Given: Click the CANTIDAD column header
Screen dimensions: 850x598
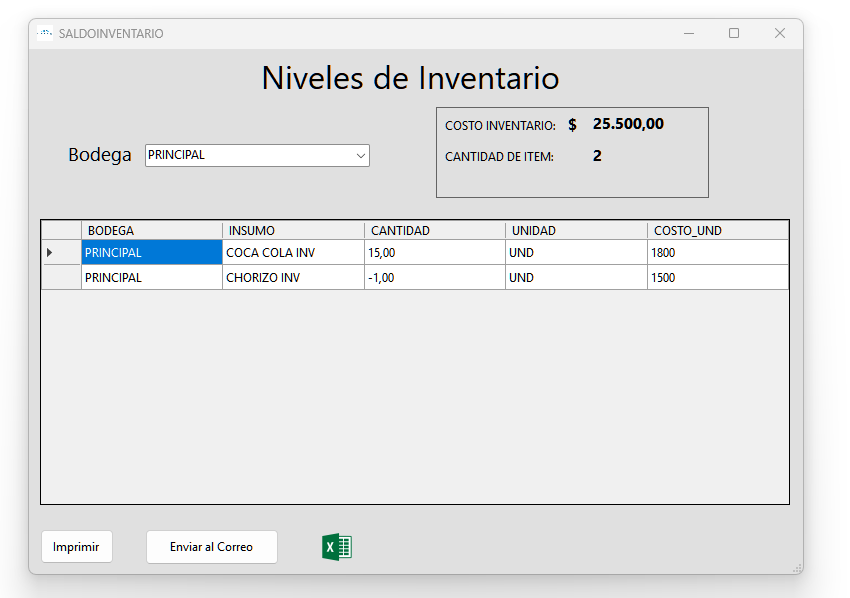Looking at the screenshot, I should [x=434, y=229].
